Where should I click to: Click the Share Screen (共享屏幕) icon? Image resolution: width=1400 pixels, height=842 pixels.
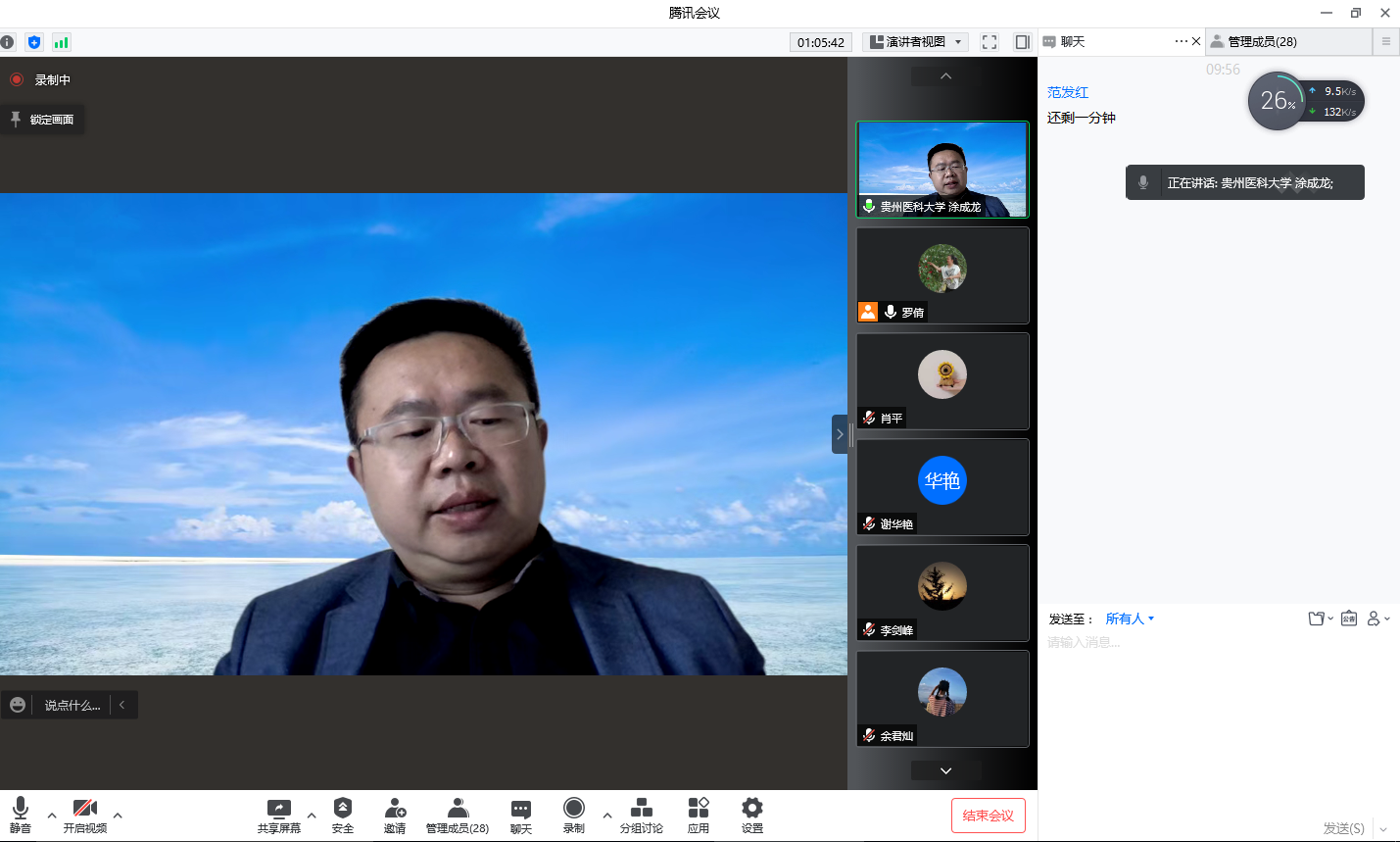279,809
